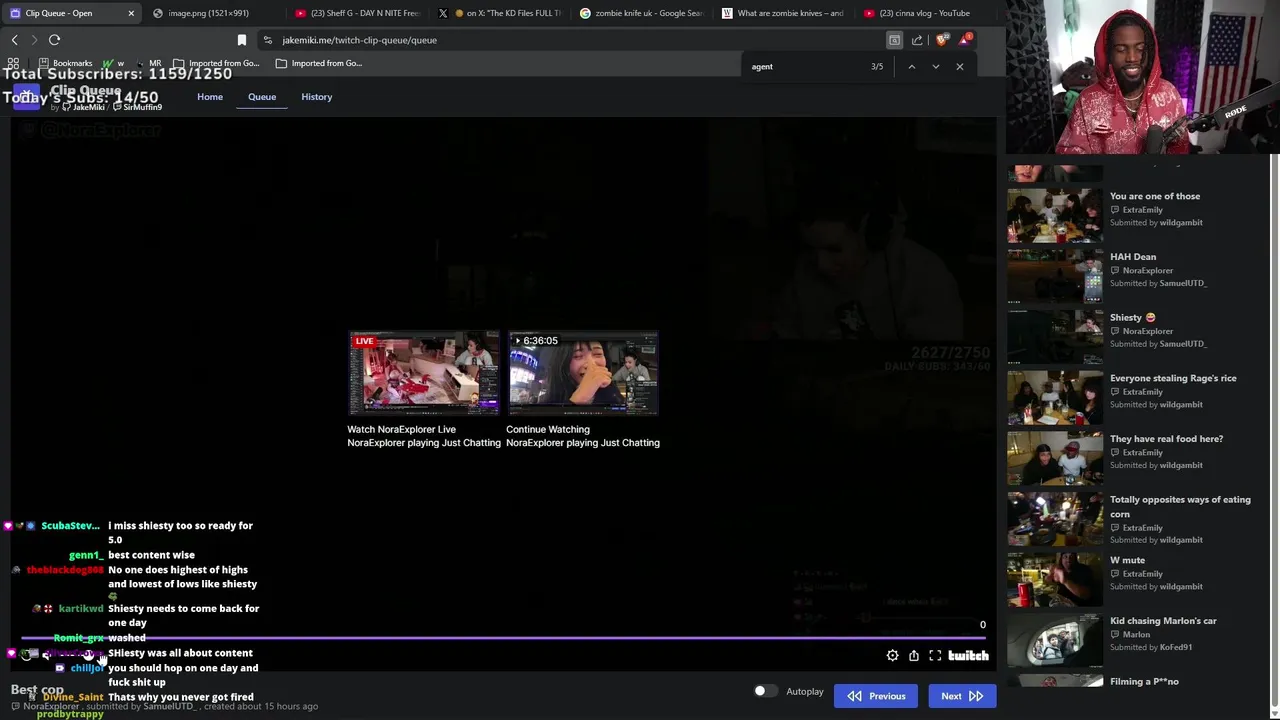Image resolution: width=1280 pixels, height=720 pixels.
Task: Click the address bar URL
Action: [x=359, y=40]
